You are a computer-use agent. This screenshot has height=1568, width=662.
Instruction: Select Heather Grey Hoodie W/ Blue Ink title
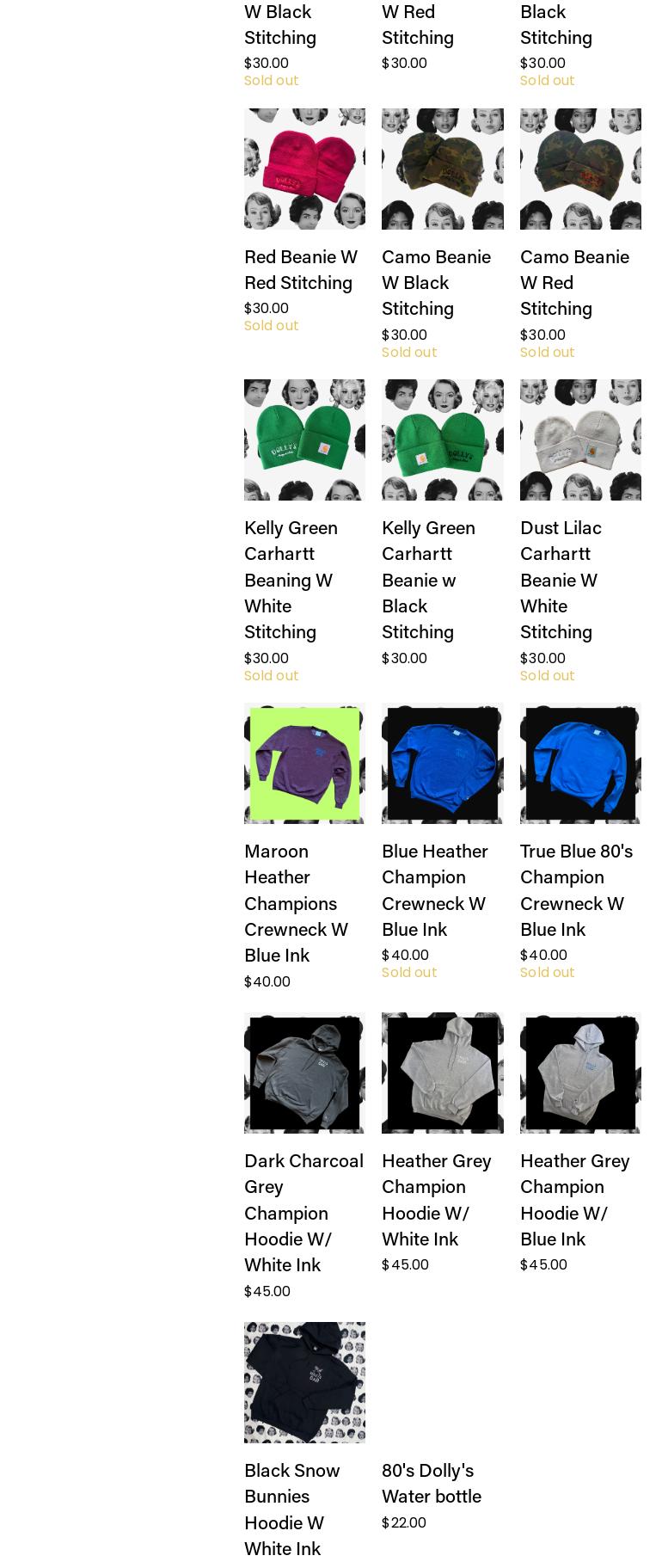pyautogui.click(x=575, y=1200)
